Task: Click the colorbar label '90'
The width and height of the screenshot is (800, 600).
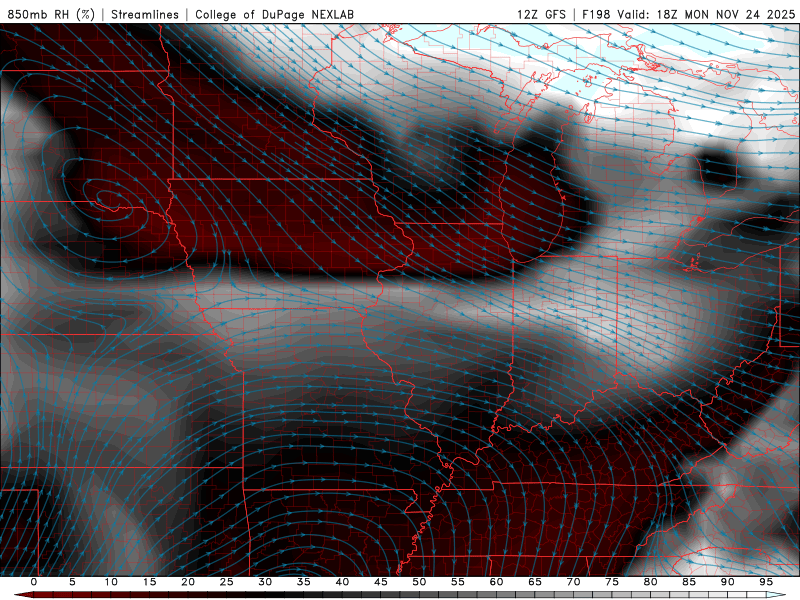Action: tap(727, 582)
